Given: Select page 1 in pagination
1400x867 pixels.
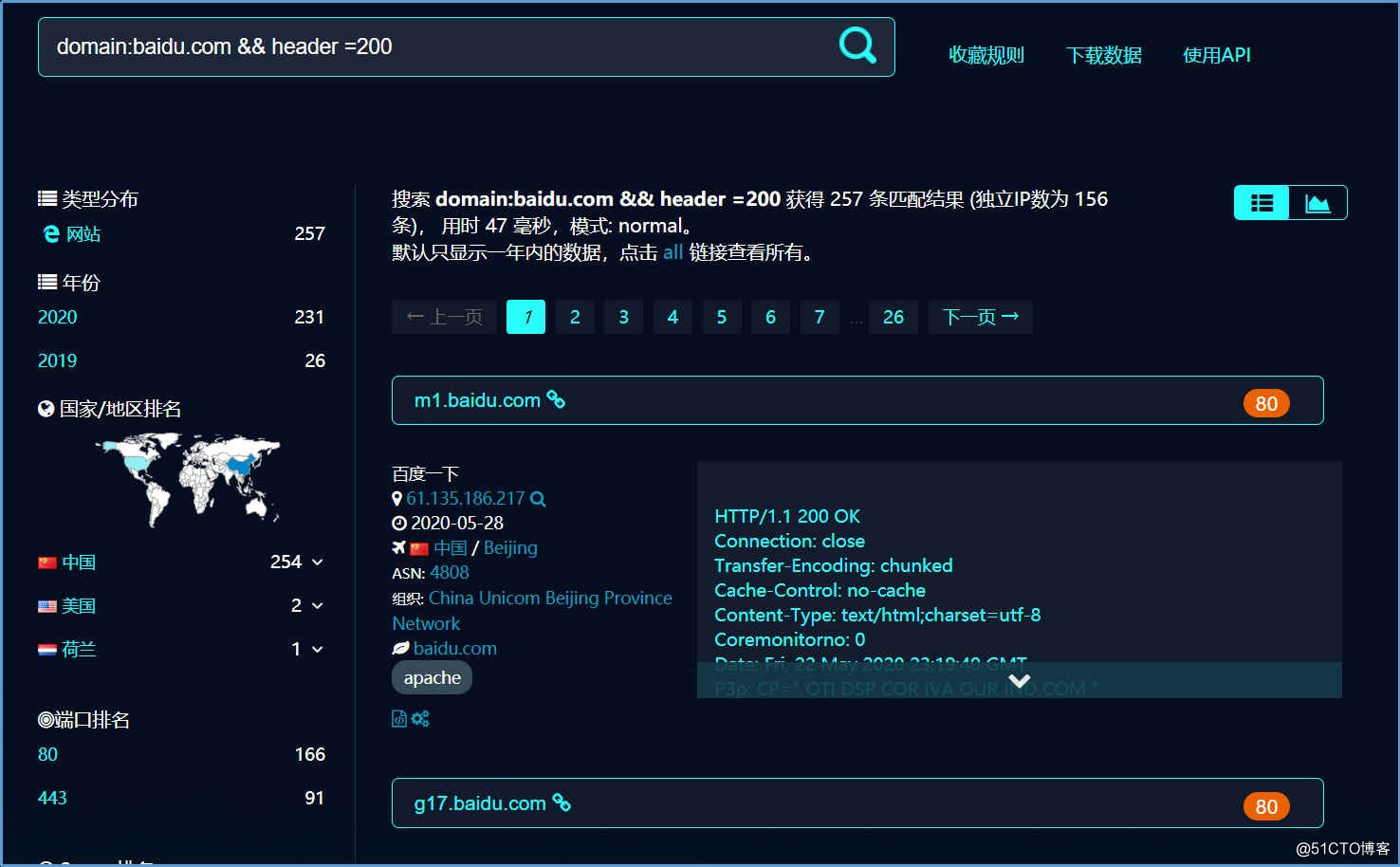Looking at the screenshot, I should pyautogui.click(x=525, y=317).
